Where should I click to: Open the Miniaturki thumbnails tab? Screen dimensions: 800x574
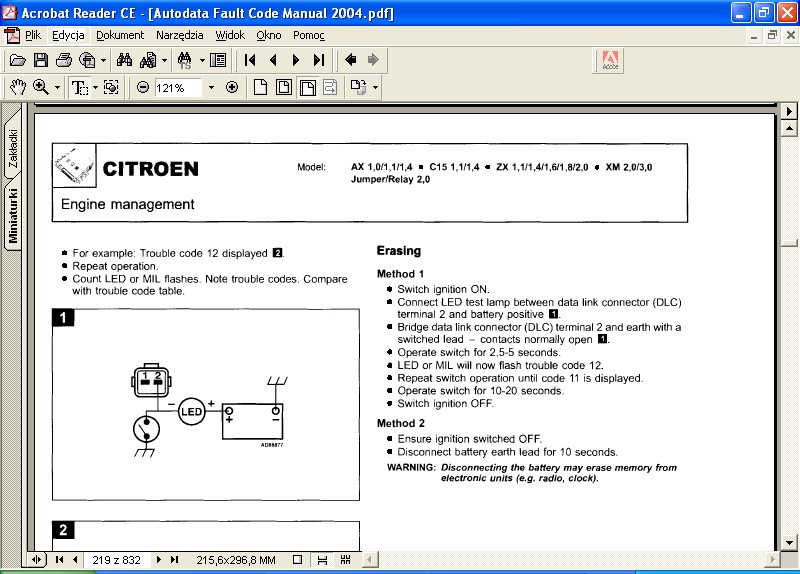[x=13, y=215]
